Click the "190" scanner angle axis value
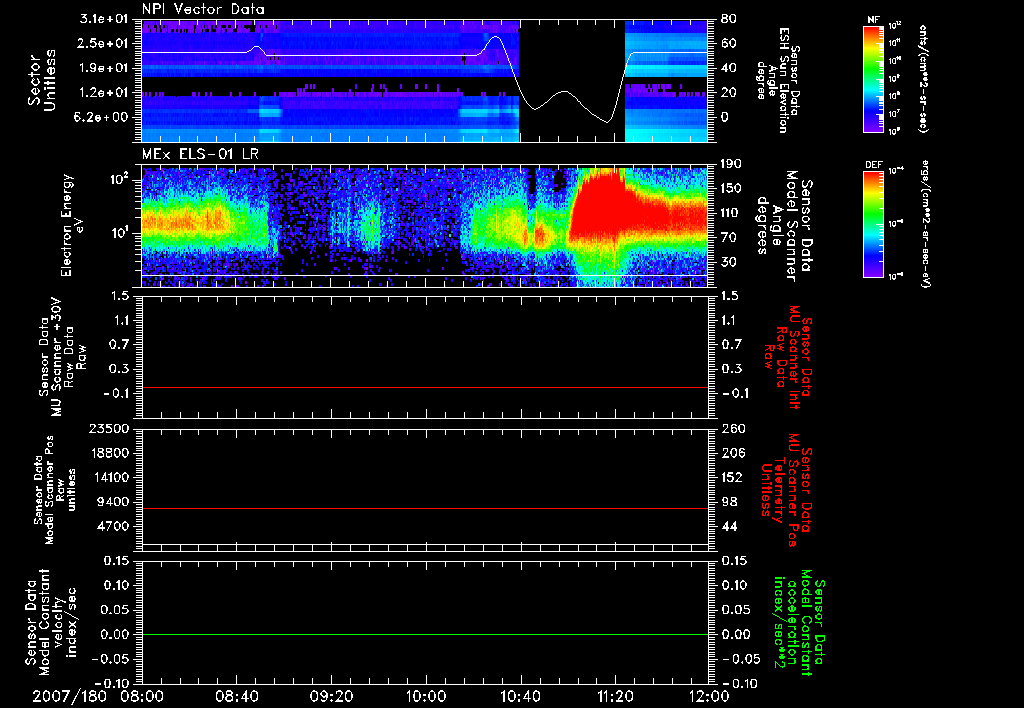 731,164
